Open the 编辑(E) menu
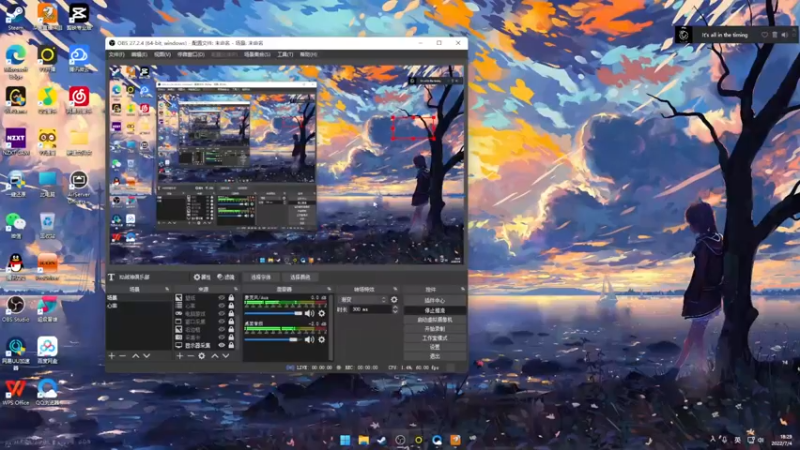 pos(139,54)
